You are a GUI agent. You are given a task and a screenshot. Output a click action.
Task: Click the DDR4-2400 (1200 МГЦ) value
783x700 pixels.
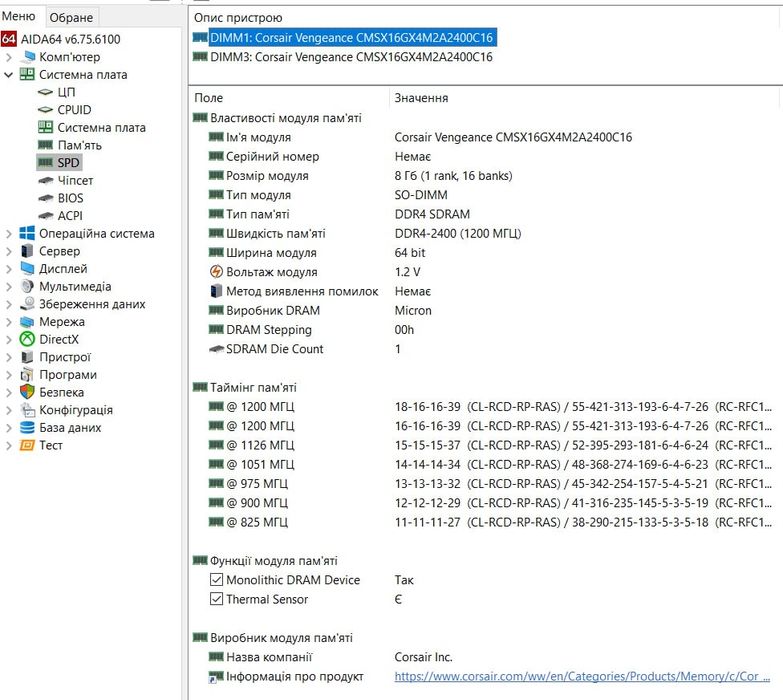457,233
